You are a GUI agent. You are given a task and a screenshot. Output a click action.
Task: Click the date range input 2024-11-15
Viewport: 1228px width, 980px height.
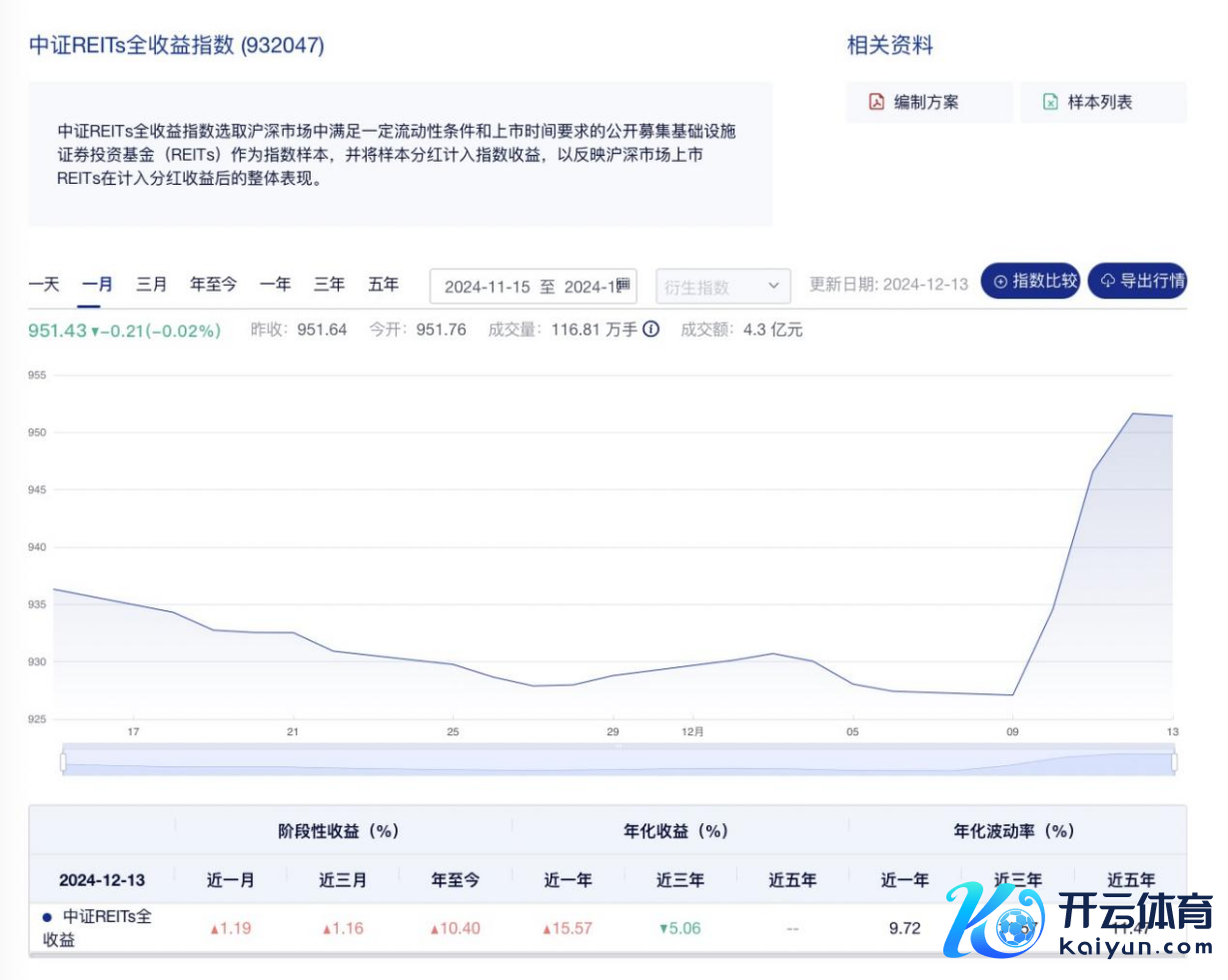[x=488, y=287]
